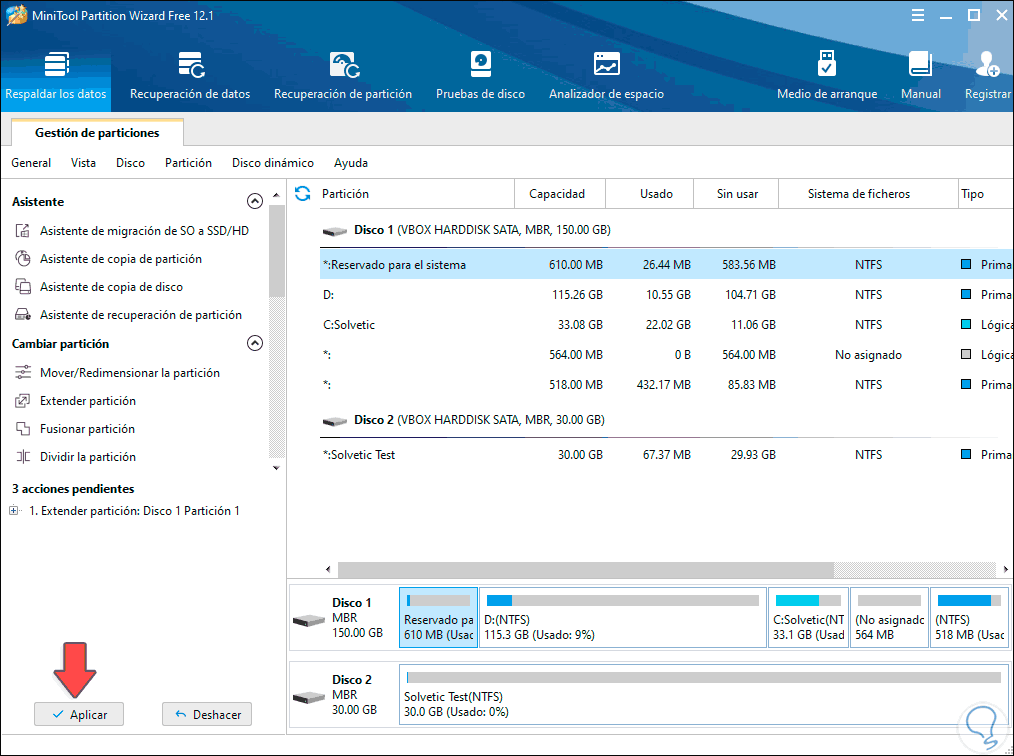
Task: Click the Deshacer button
Action: (x=207, y=714)
